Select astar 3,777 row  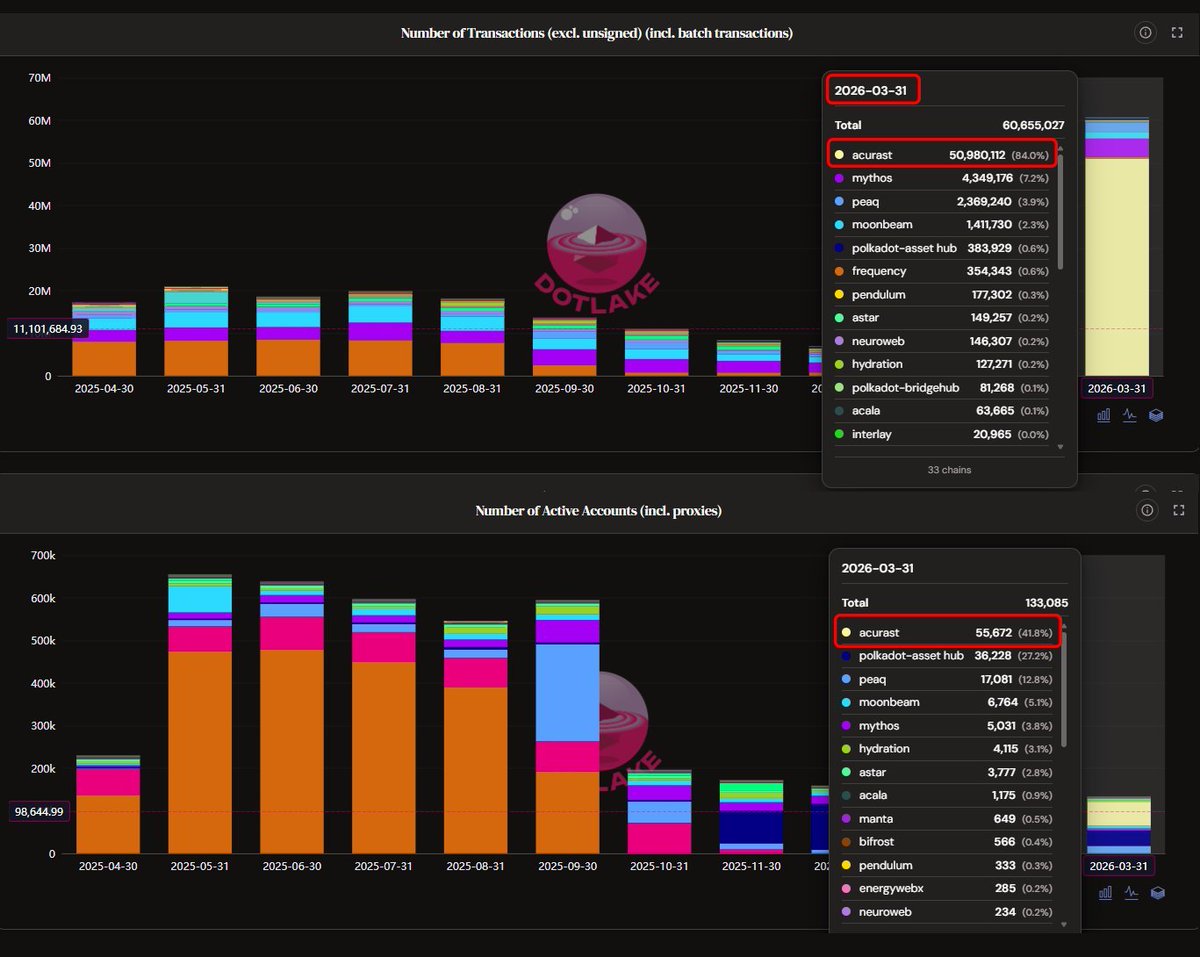point(948,772)
